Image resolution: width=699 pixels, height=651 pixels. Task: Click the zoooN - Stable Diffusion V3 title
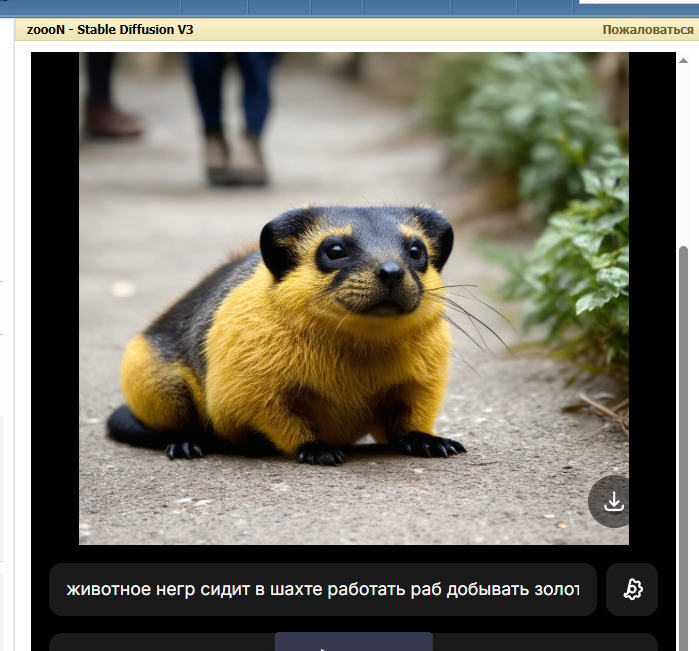point(110,30)
